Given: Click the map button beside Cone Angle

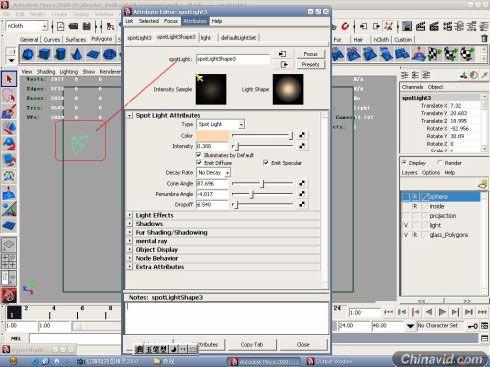Looking at the screenshot, I should [302, 183].
